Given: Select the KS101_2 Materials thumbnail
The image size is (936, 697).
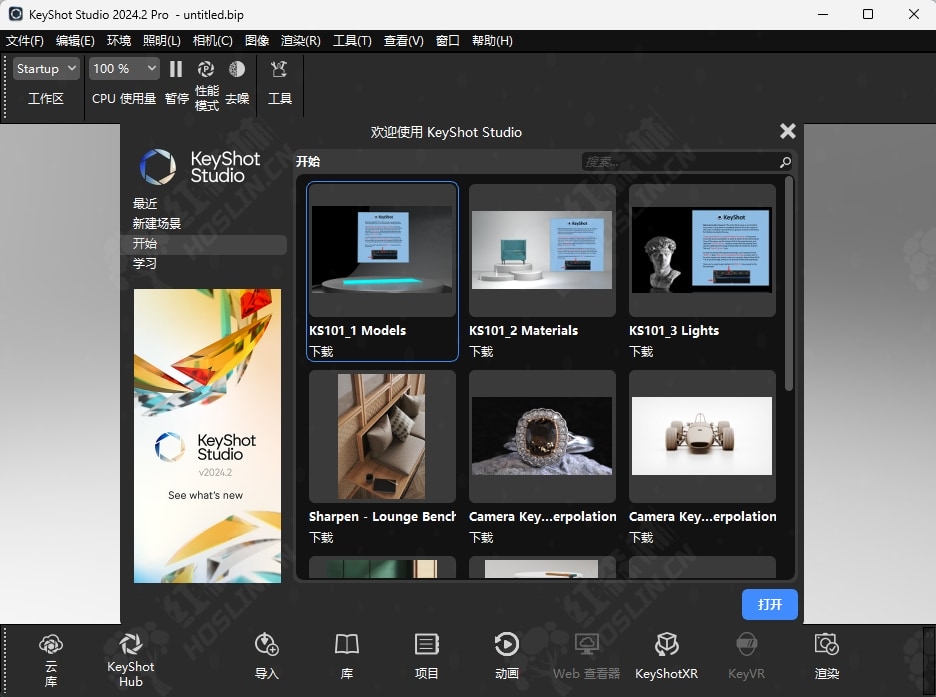Looking at the screenshot, I should pos(542,251).
